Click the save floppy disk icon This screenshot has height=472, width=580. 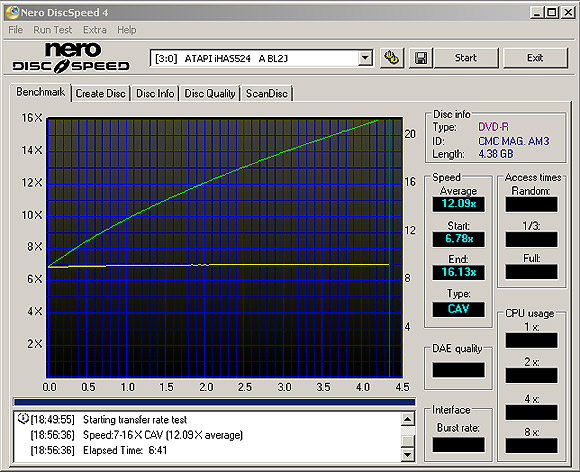pyautogui.click(x=421, y=58)
